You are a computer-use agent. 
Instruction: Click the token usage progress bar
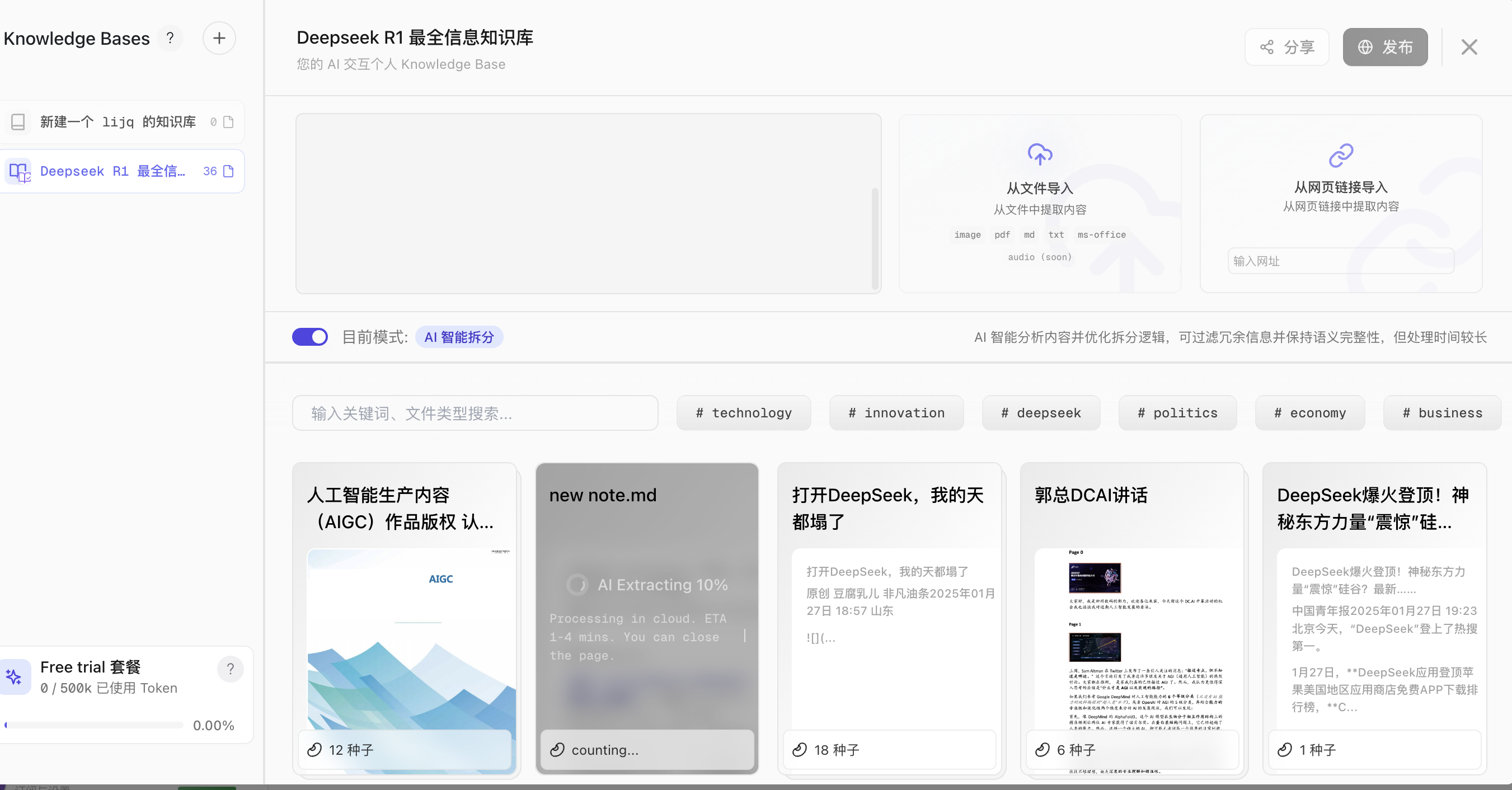click(x=94, y=726)
